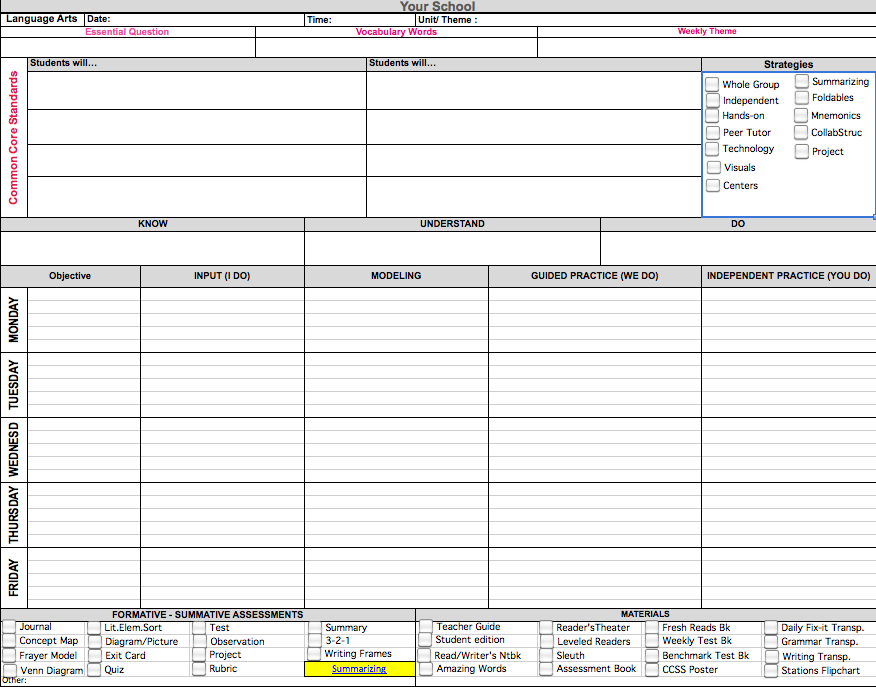Check the Sleuth materials box
This screenshot has height=687, width=876.
546,655
